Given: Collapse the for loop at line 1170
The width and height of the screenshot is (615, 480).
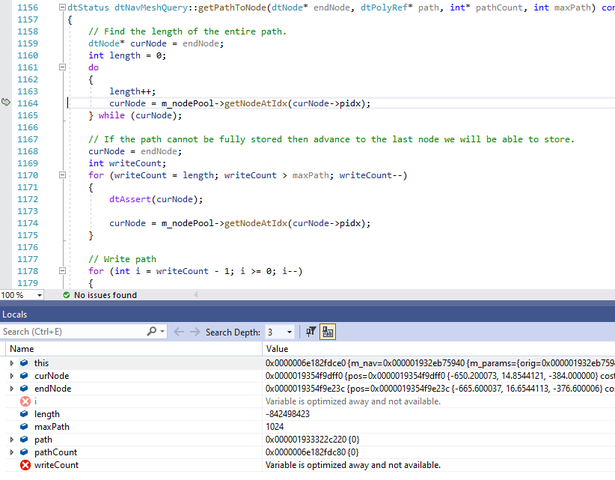Looking at the screenshot, I should (62, 175).
